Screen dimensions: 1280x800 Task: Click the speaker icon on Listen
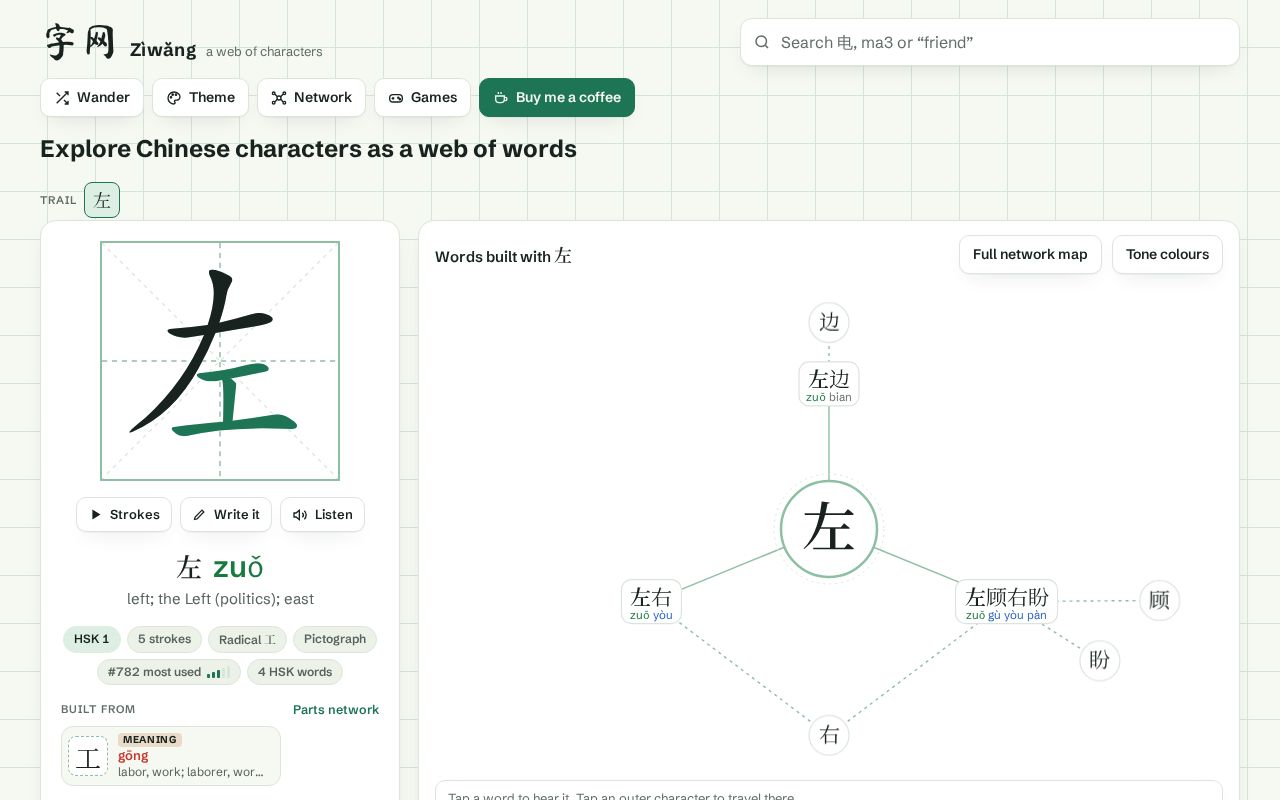(x=300, y=515)
